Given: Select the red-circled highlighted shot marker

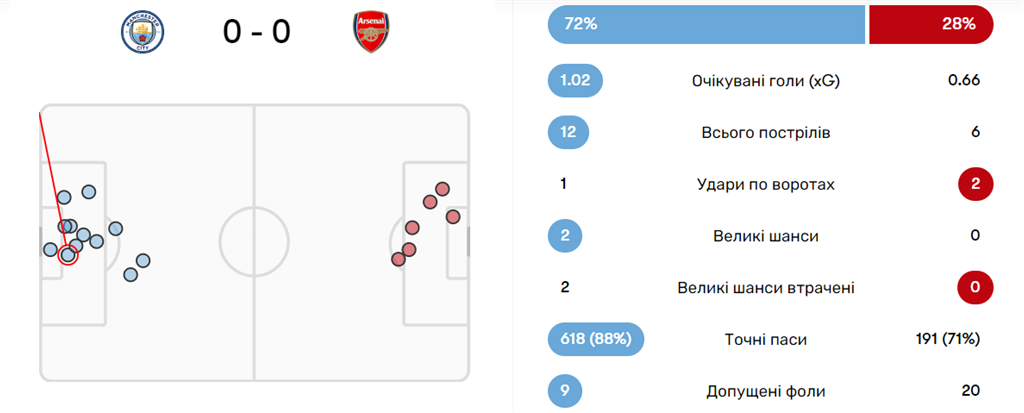Looking at the screenshot, I should pos(68,254).
